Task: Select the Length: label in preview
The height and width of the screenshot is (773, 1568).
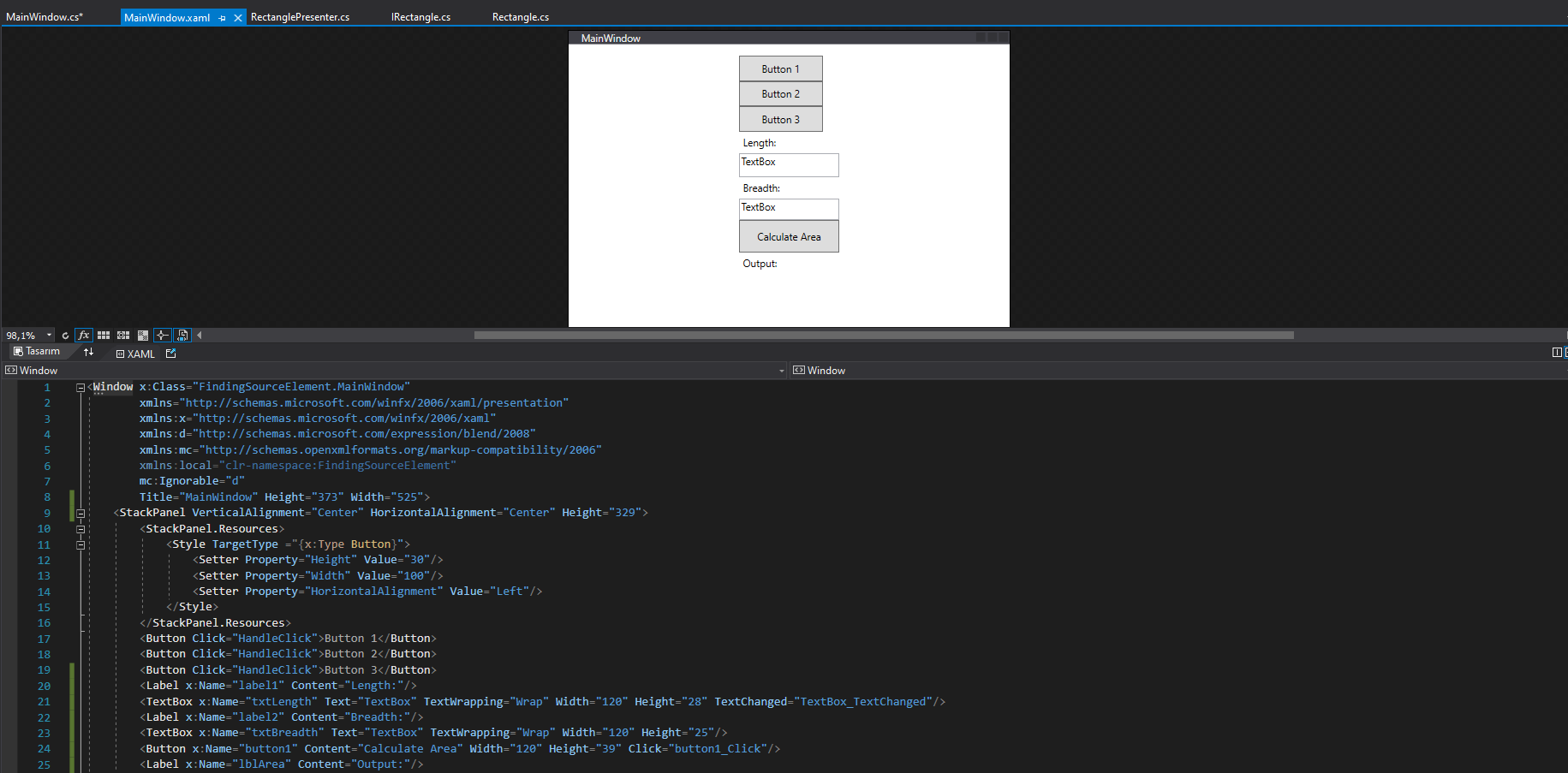Action: tap(760, 143)
